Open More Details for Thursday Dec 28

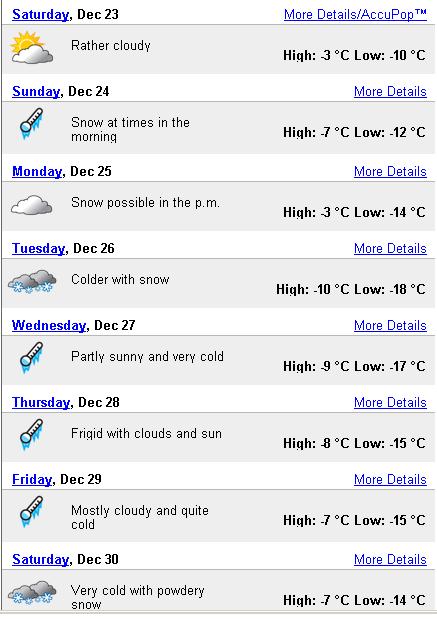tap(390, 403)
